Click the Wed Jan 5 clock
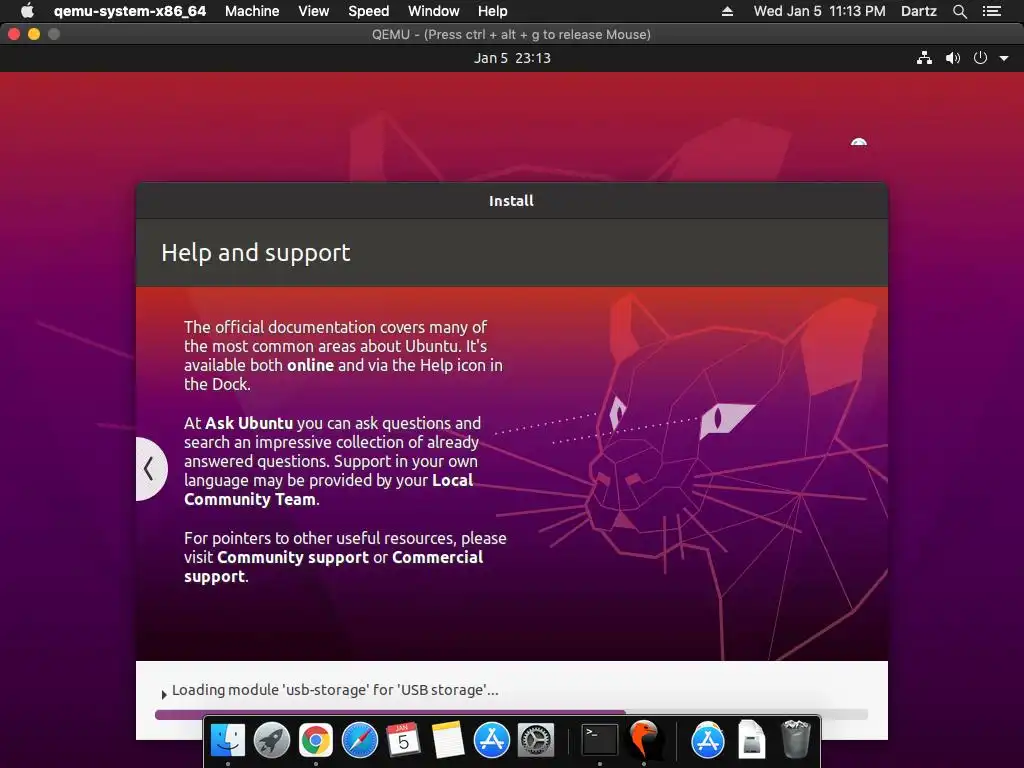Viewport: 1024px width, 768px height. (820, 11)
